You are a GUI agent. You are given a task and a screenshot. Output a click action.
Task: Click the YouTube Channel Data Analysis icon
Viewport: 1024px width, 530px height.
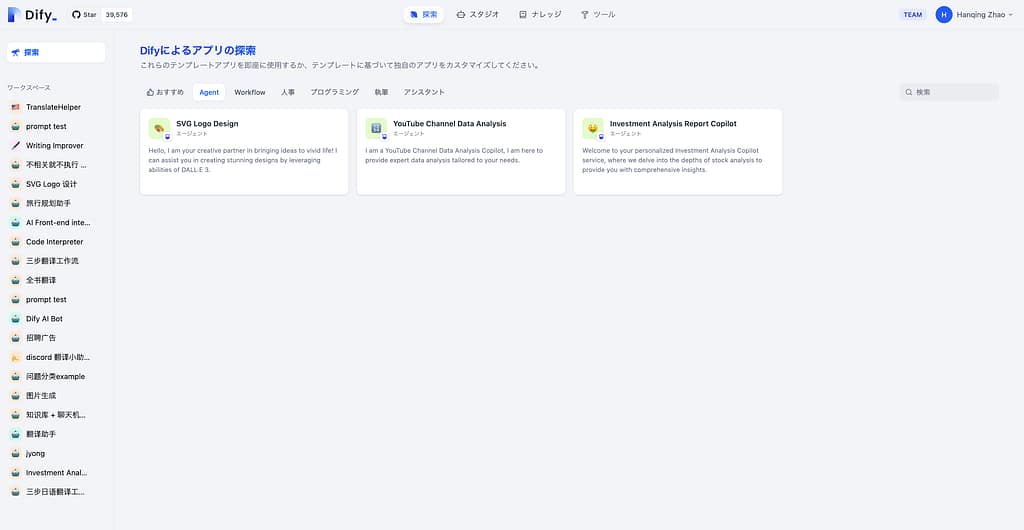(376, 128)
